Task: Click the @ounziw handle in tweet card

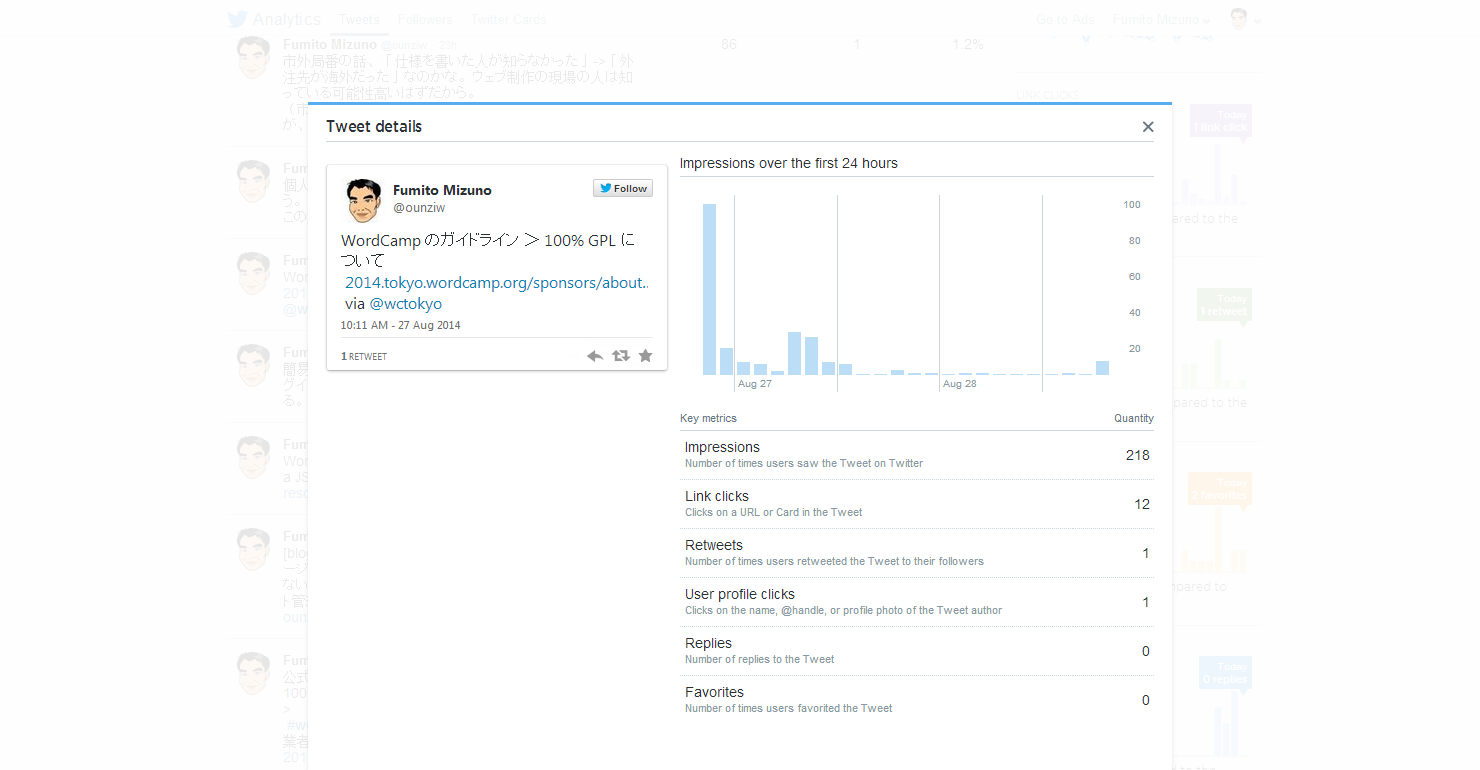Action: point(419,208)
